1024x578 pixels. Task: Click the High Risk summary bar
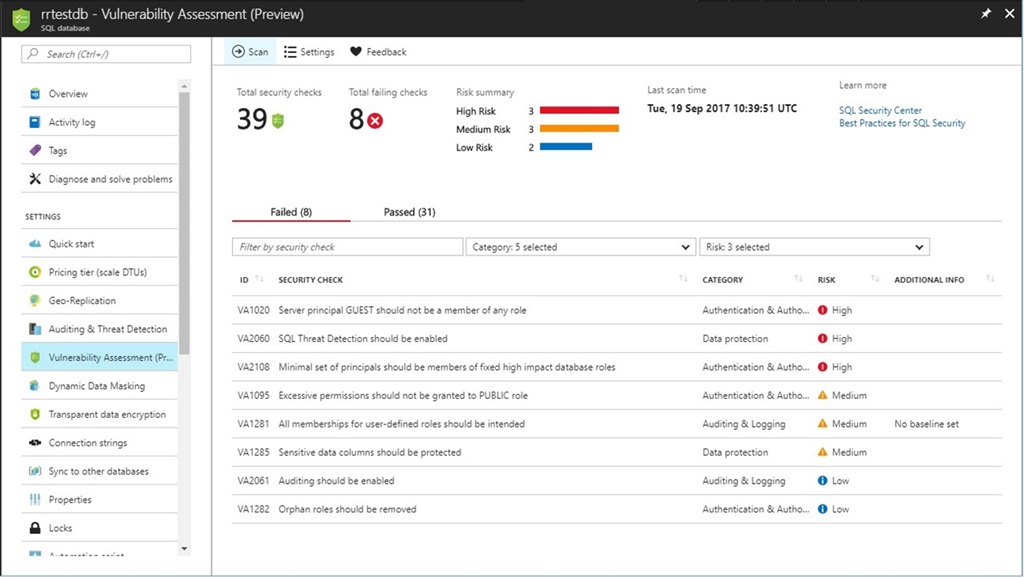click(x=580, y=110)
